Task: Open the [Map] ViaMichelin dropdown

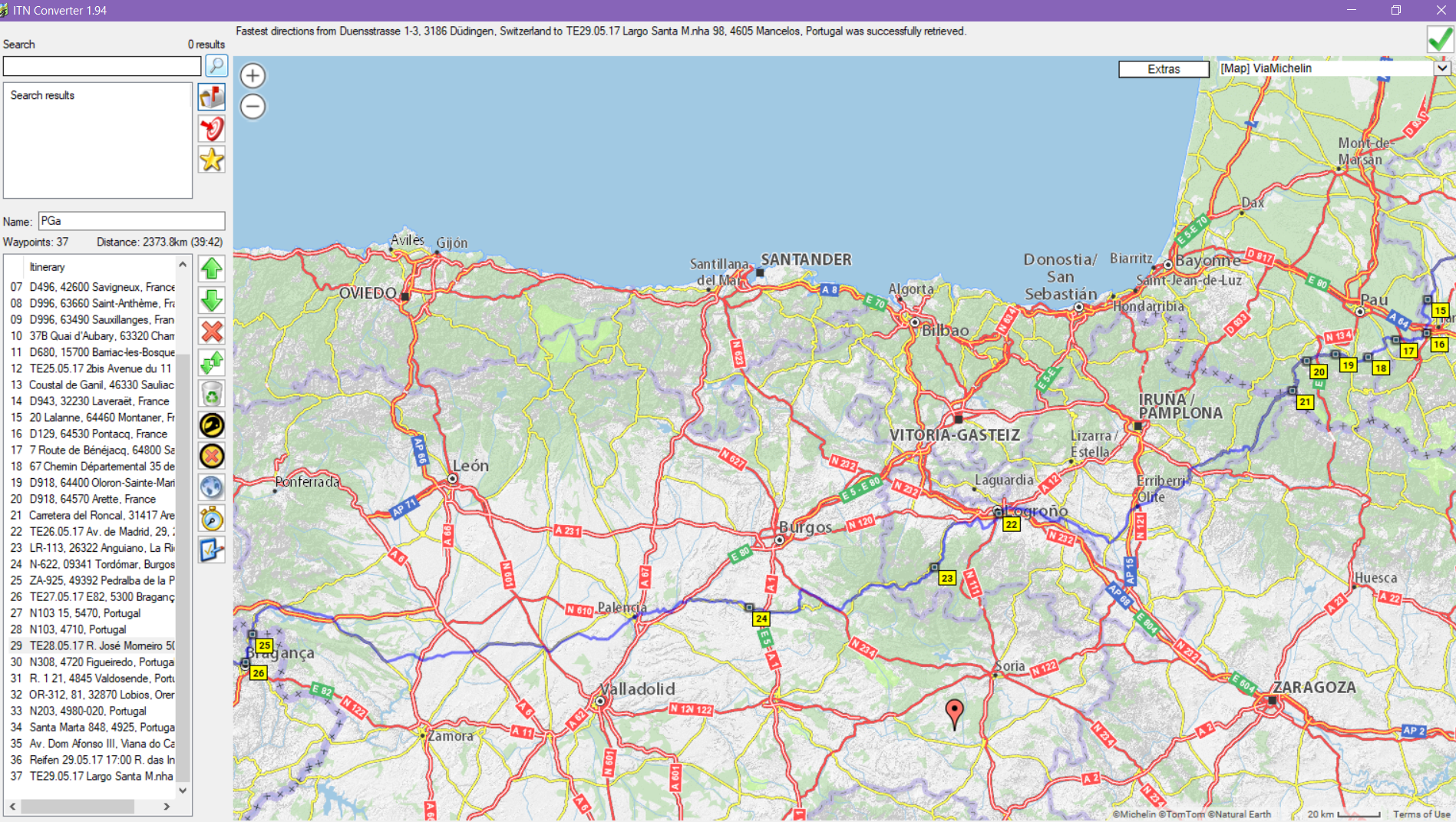Action: coord(1335,68)
